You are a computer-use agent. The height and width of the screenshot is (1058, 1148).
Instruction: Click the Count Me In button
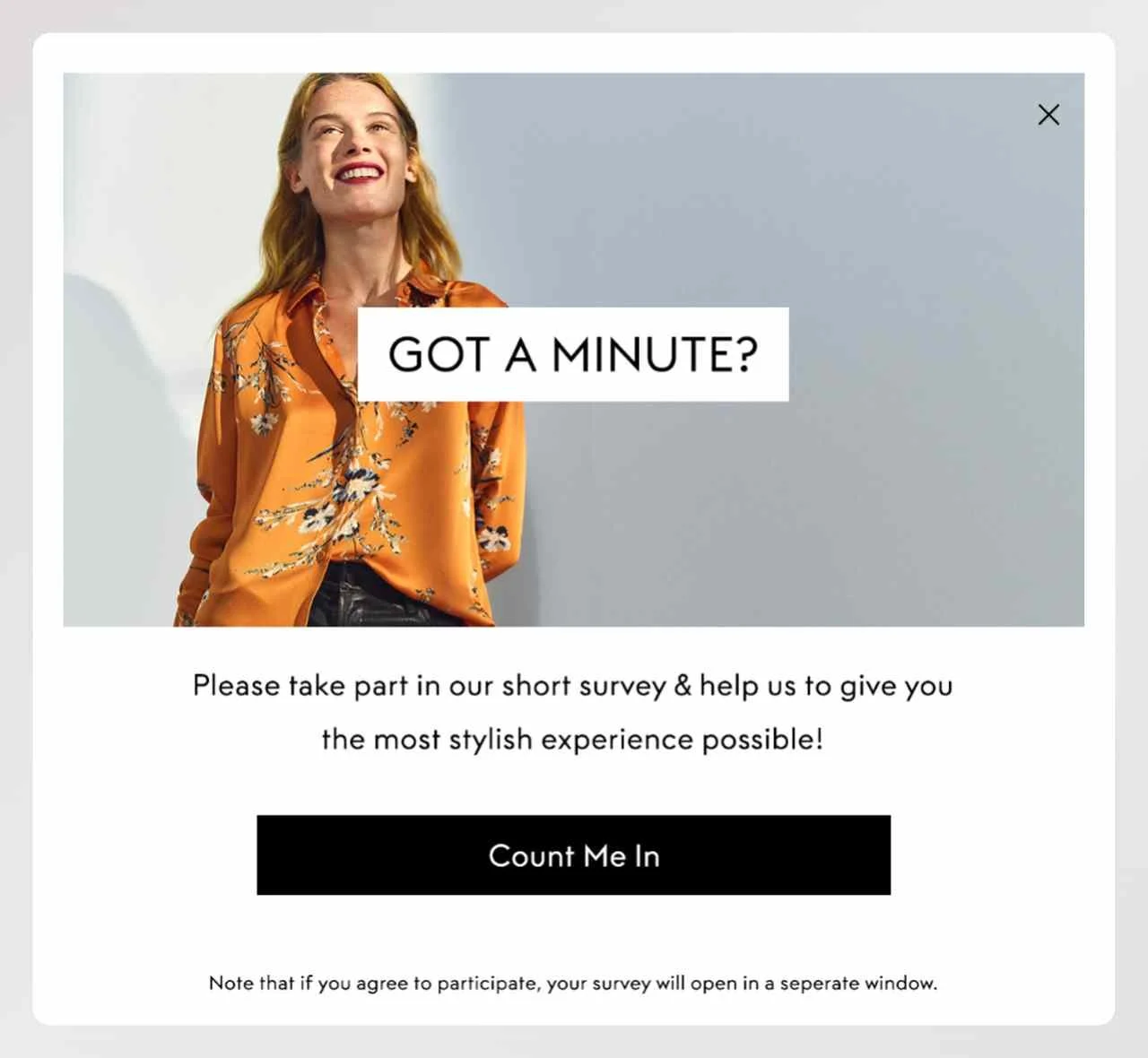click(x=573, y=854)
